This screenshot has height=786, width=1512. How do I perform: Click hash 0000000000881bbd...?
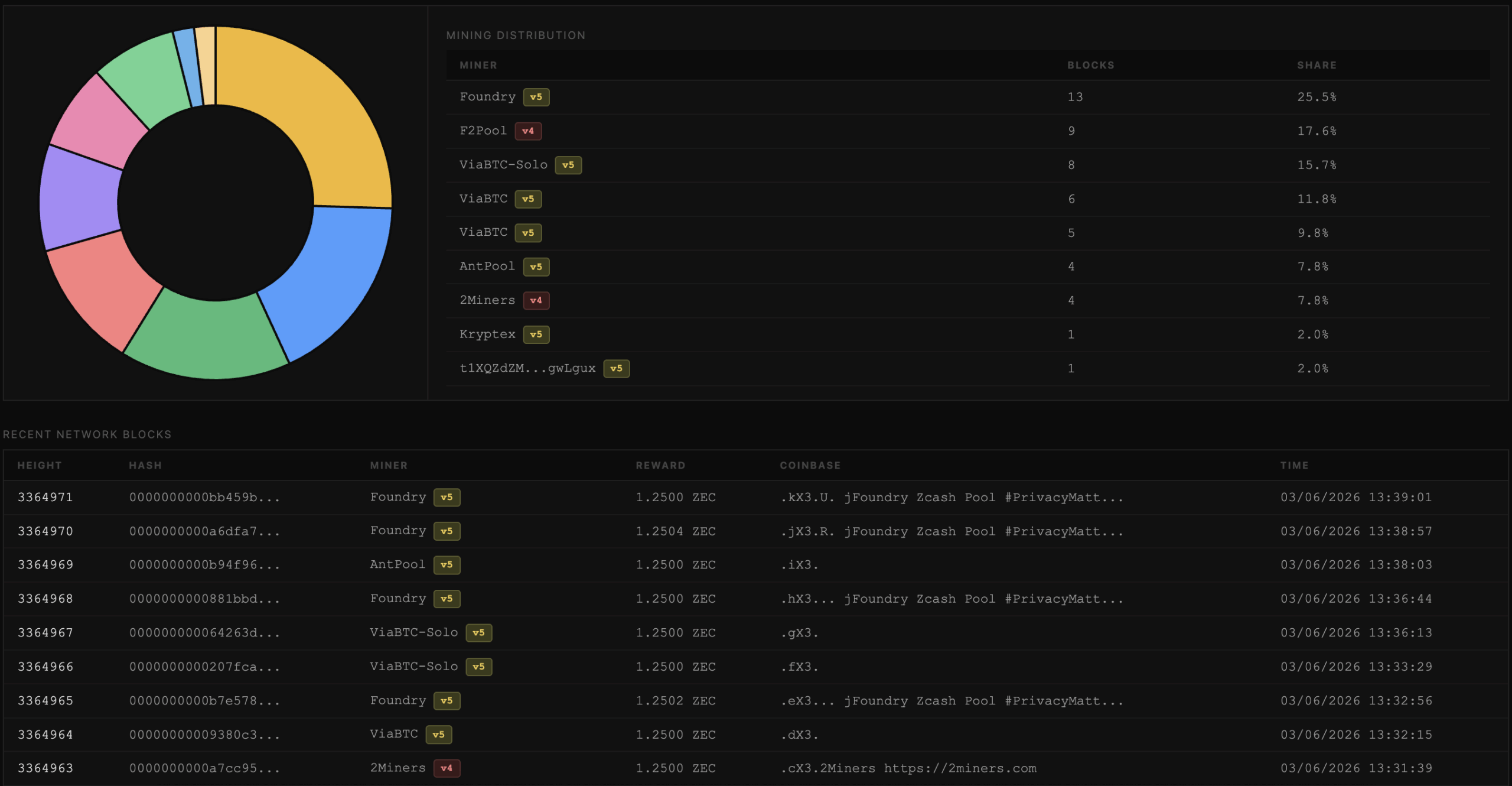coord(204,599)
